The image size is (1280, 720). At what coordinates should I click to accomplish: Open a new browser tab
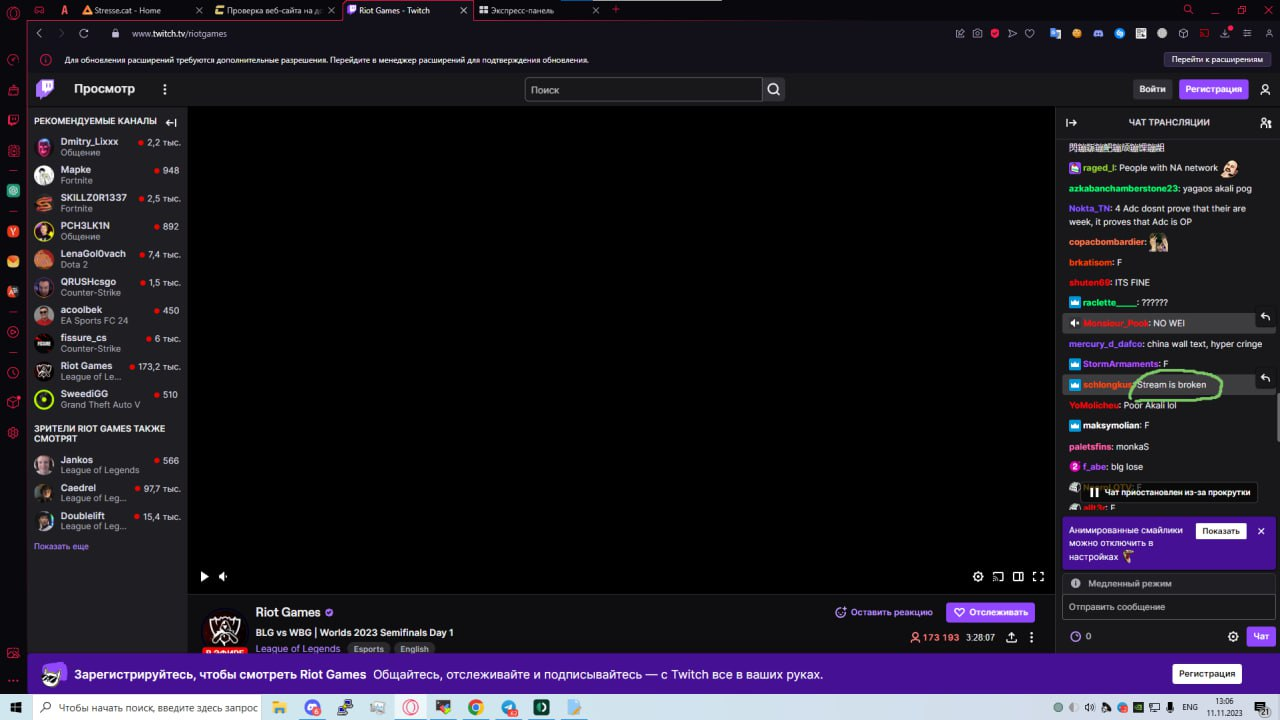pyautogui.click(x=615, y=9)
